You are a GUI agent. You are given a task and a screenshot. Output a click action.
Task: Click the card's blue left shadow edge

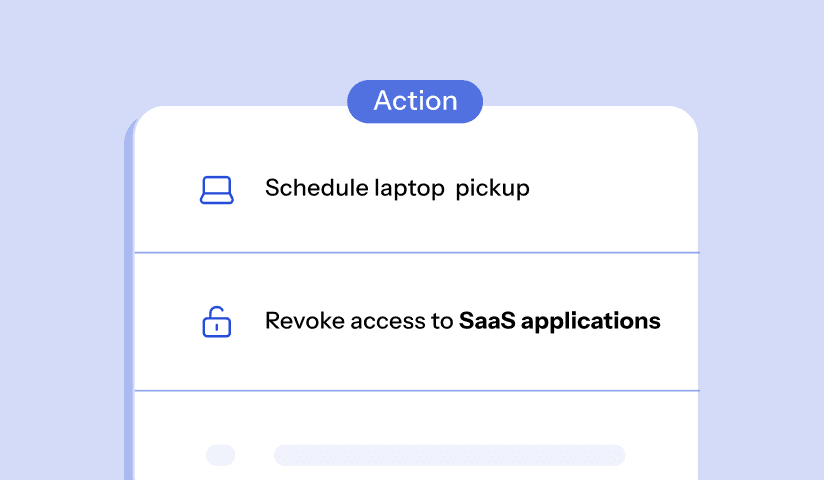pos(129,300)
